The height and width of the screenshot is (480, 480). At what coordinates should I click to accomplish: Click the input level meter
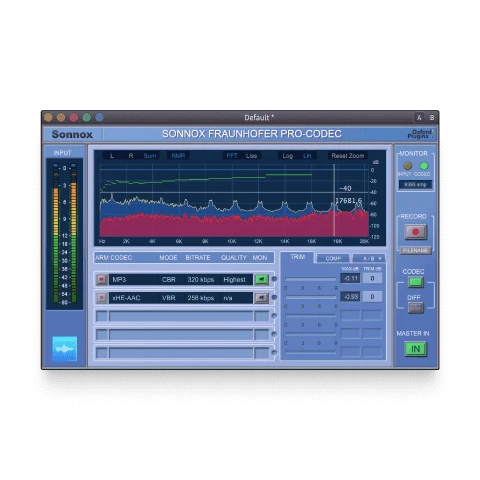pyautogui.click(x=65, y=234)
